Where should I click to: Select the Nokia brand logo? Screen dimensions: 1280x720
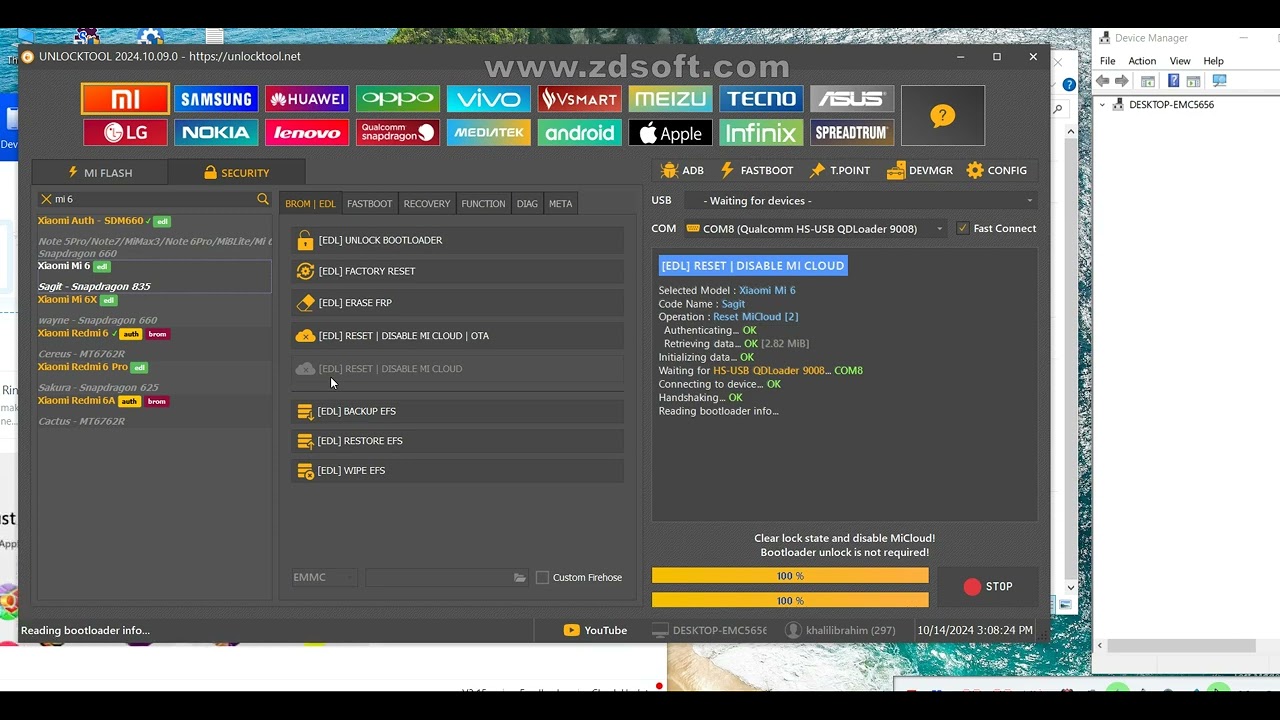click(x=216, y=133)
